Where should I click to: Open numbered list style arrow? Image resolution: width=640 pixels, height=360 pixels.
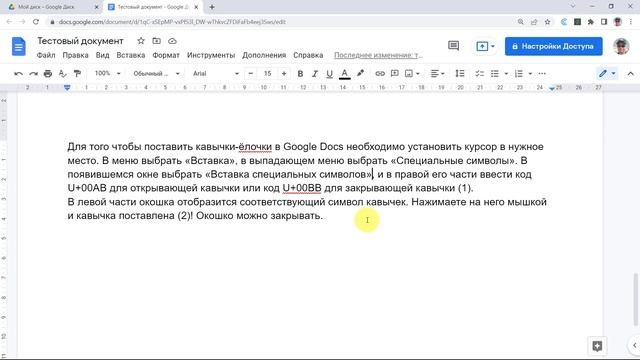[530, 73]
